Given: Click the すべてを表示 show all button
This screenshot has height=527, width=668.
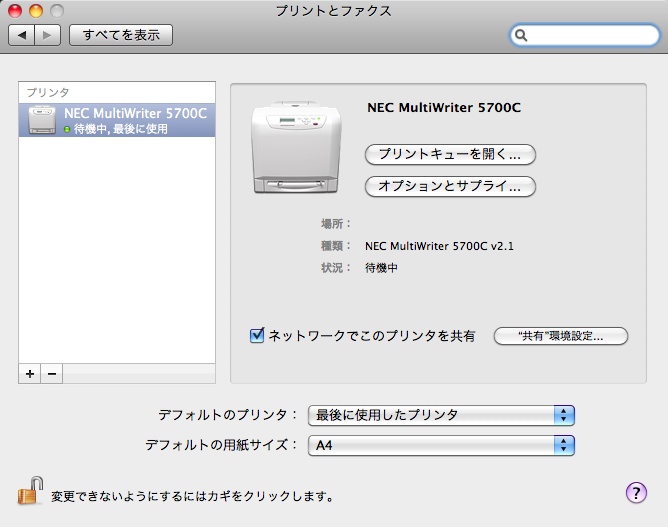Looking at the screenshot, I should click(x=120, y=35).
